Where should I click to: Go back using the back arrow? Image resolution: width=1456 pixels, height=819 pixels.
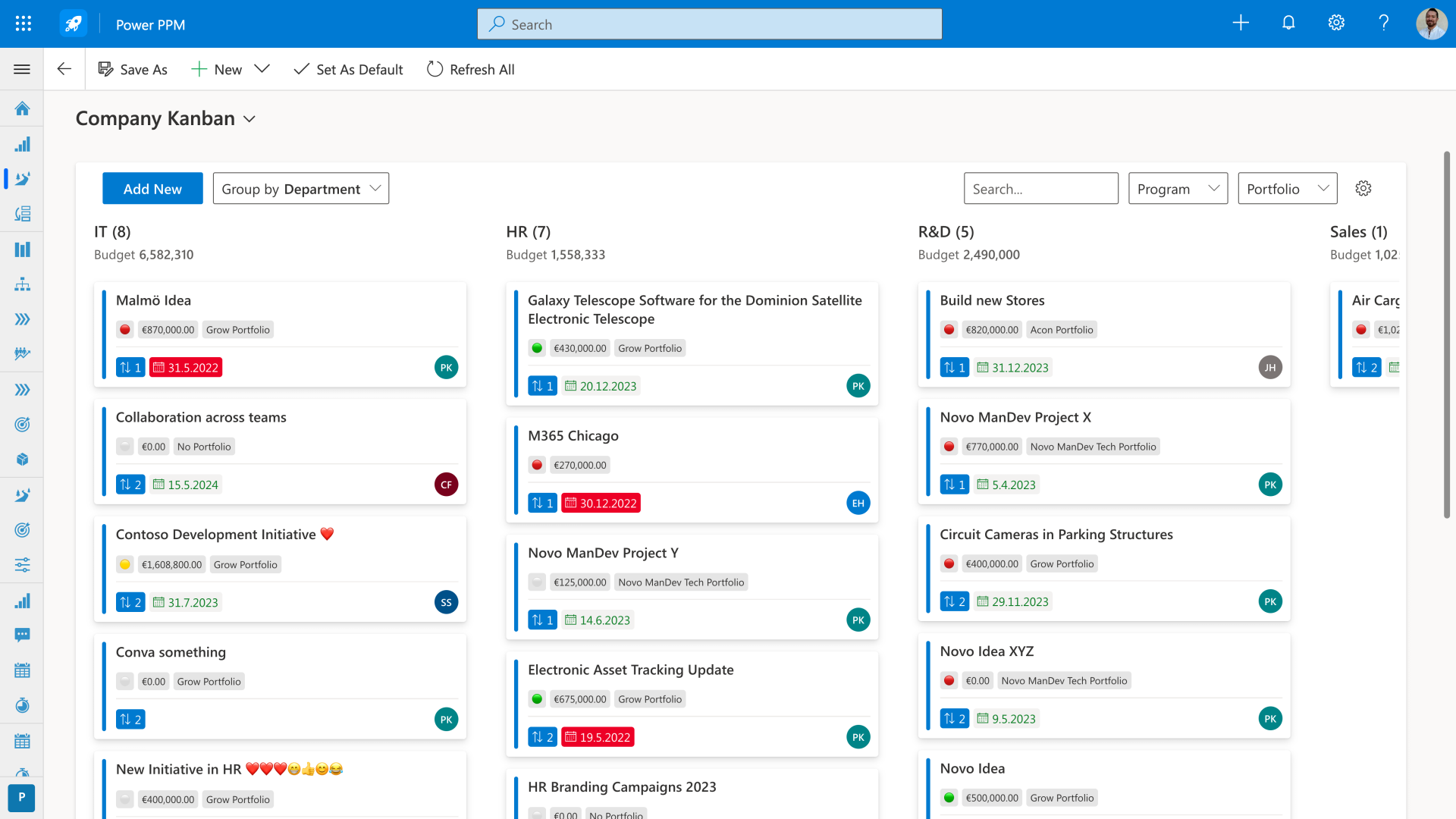pyautogui.click(x=64, y=69)
